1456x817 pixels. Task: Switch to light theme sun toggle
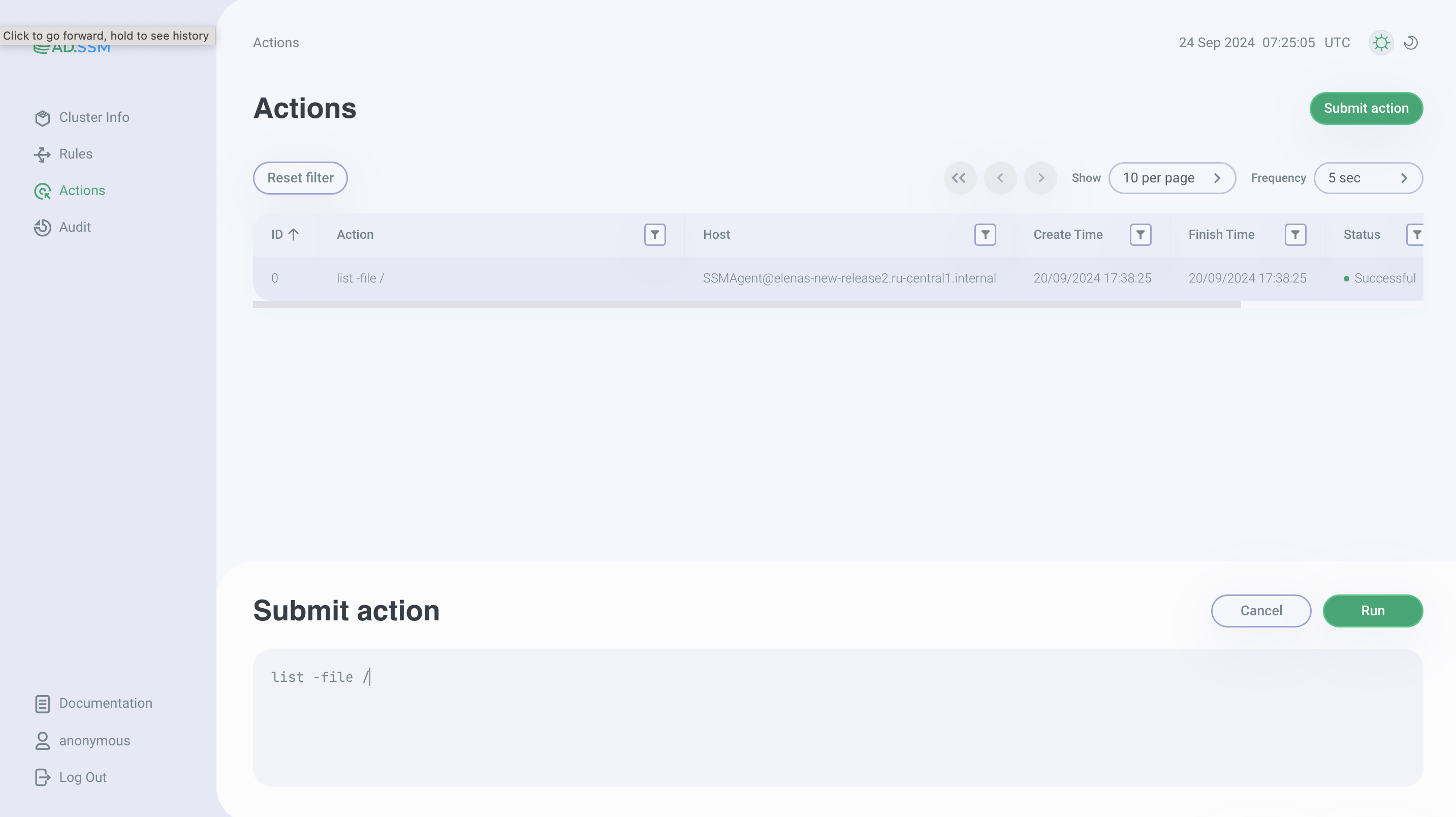point(1381,43)
